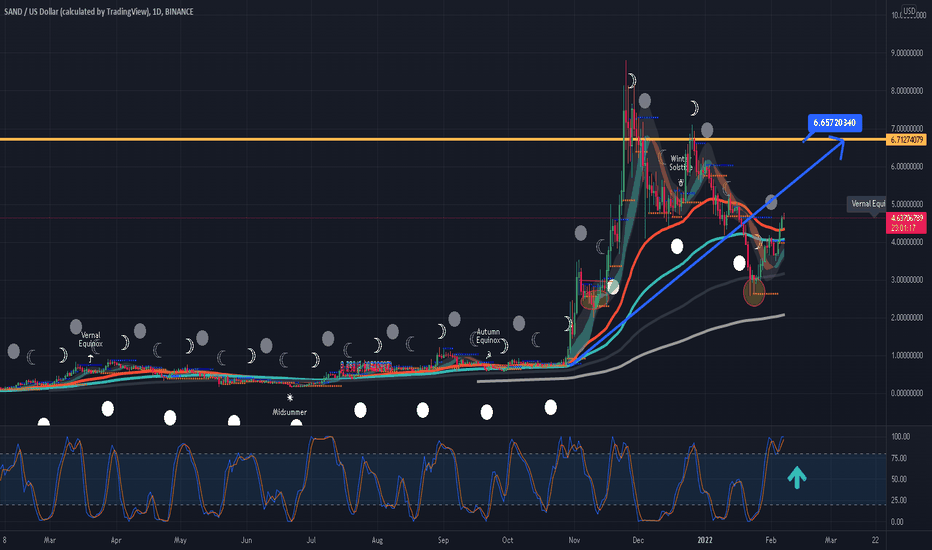Click the SAND / US Dollar chart title
Viewport: 932px width, 550px height.
tap(99, 11)
